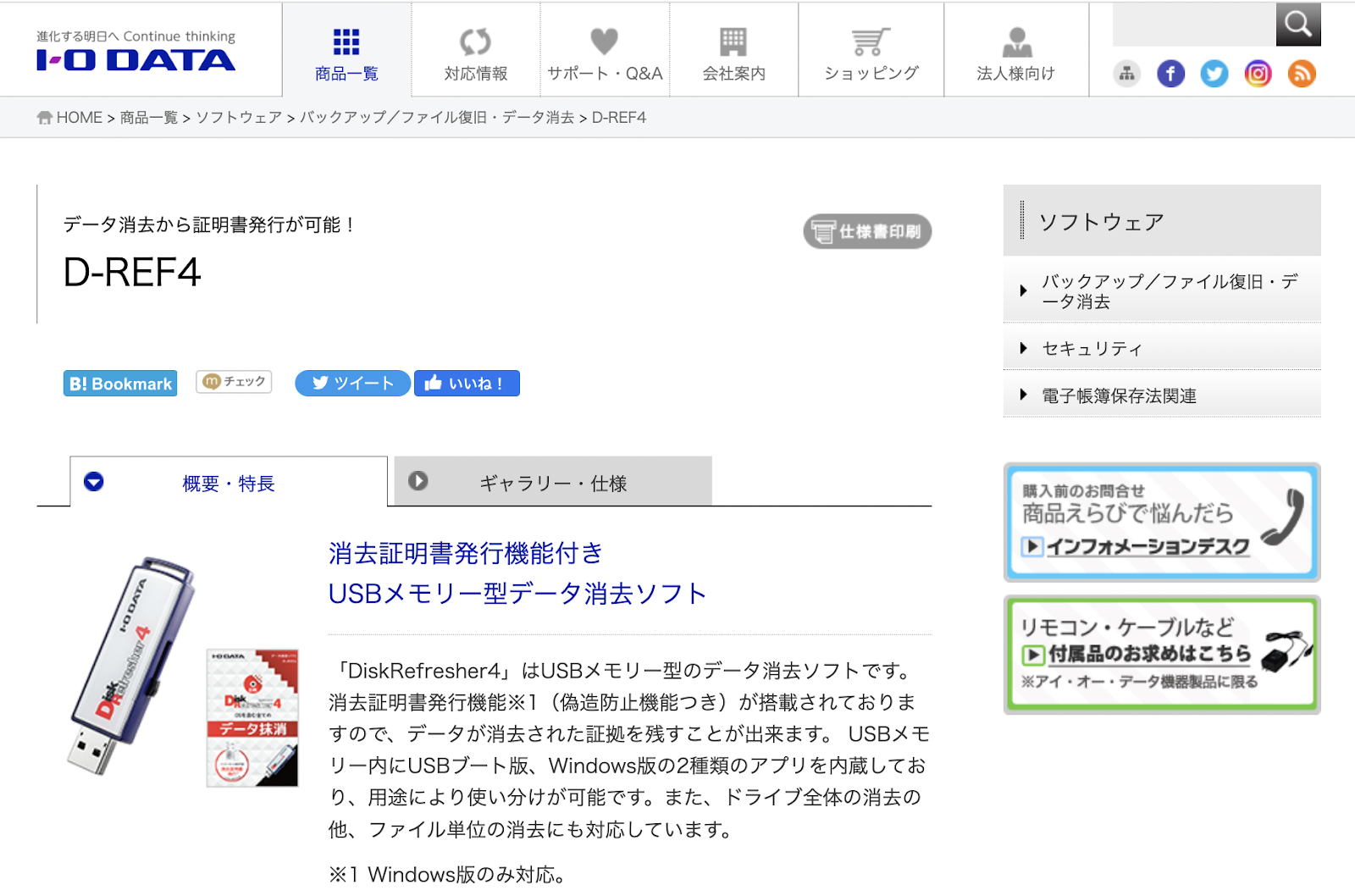Open the セキュリティ sidebar item

coord(1162,348)
